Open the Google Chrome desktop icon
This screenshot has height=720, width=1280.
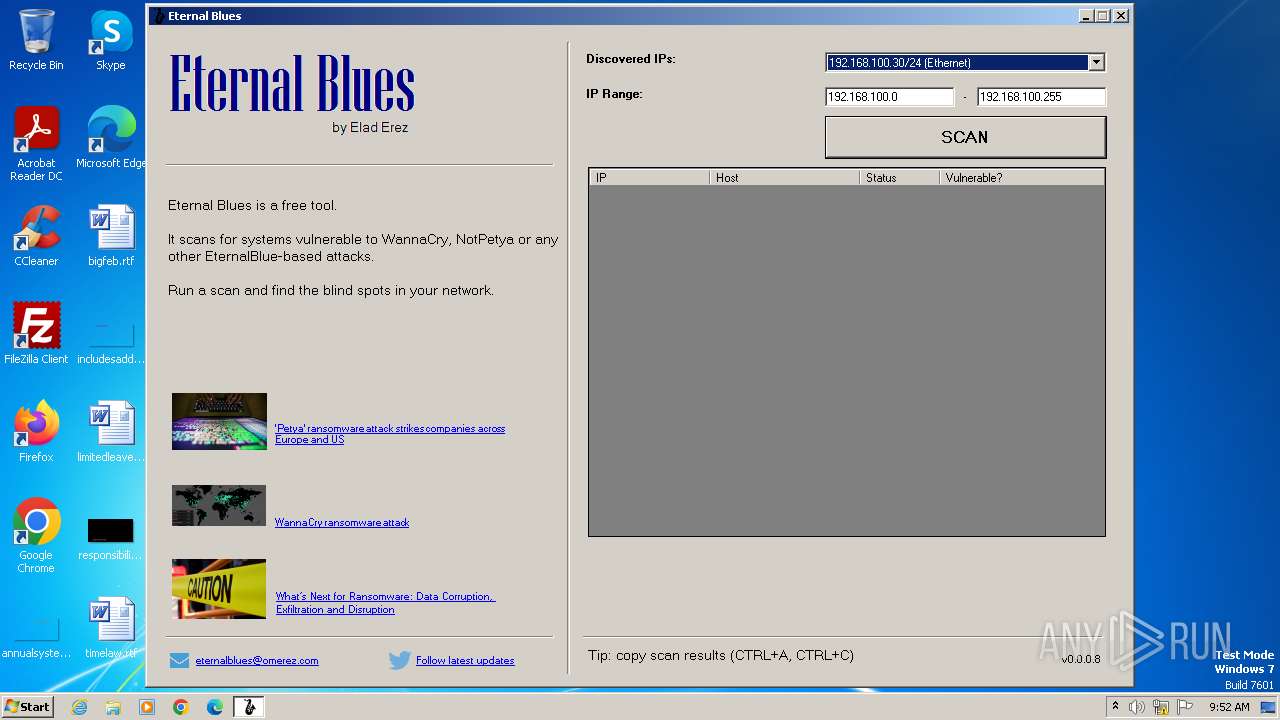click(36, 536)
